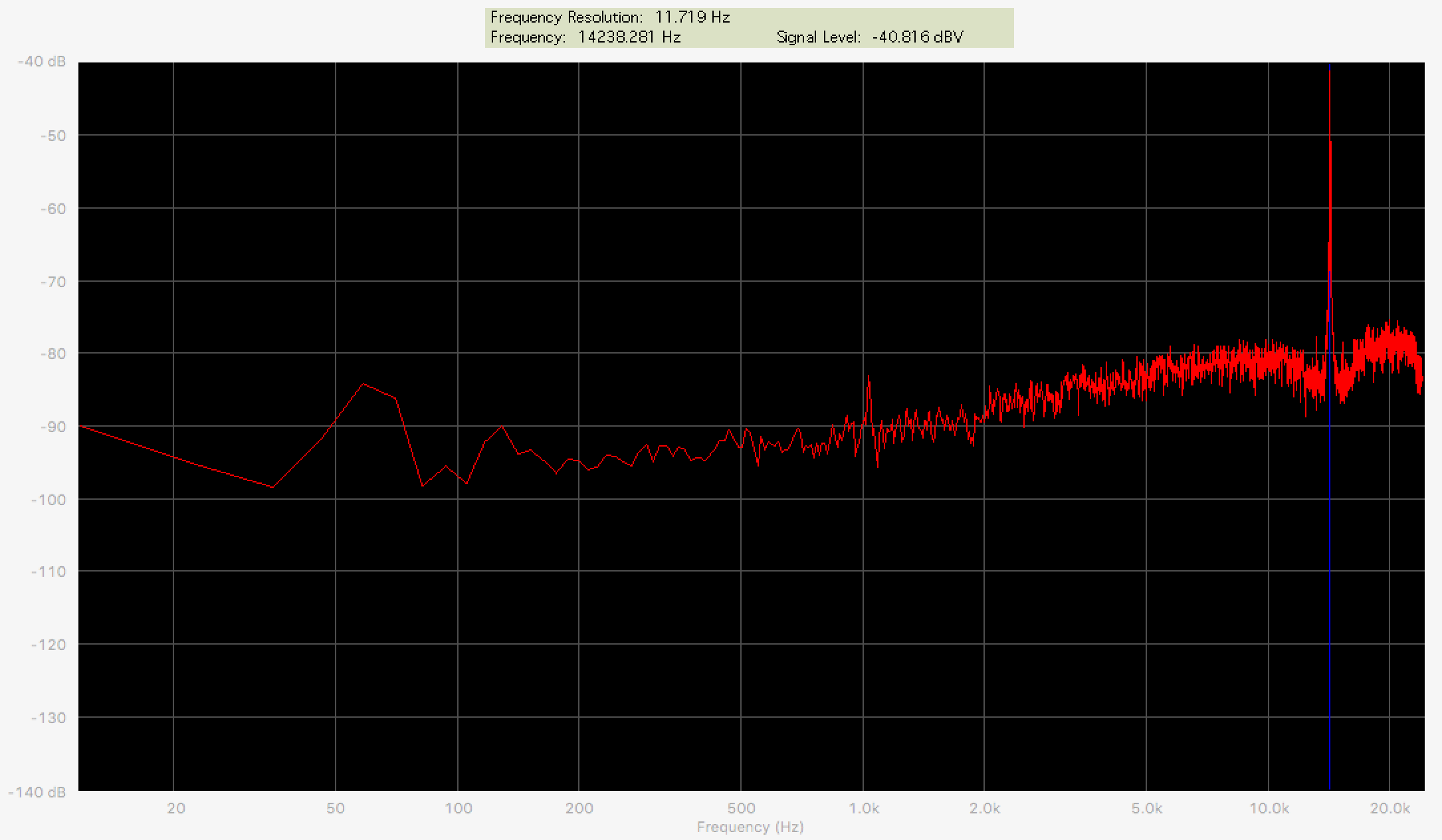Click the Frequency (Hz) axis title
The height and width of the screenshot is (840, 1442).
[x=750, y=827]
